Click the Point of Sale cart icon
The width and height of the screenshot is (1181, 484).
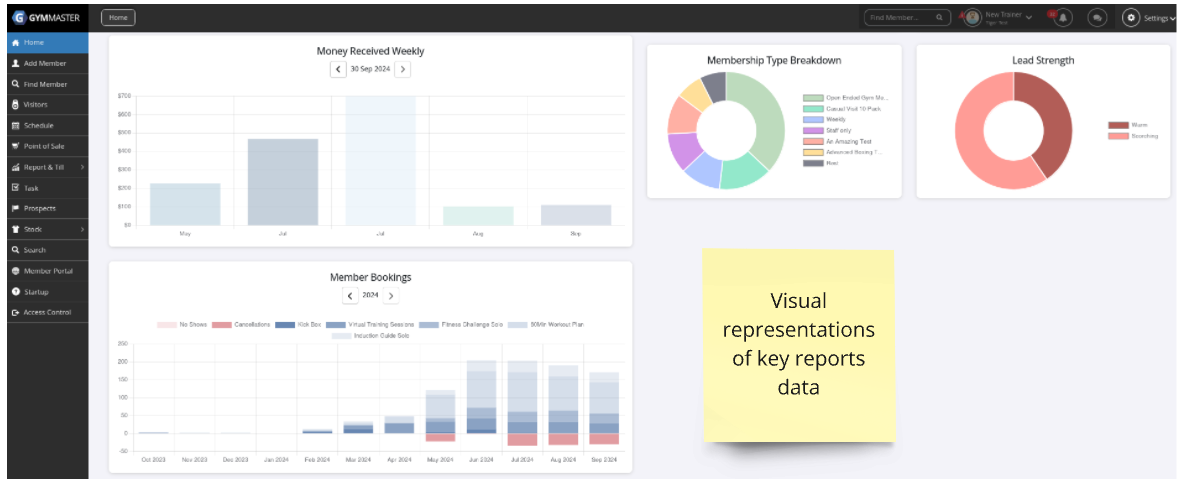click(15, 146)
